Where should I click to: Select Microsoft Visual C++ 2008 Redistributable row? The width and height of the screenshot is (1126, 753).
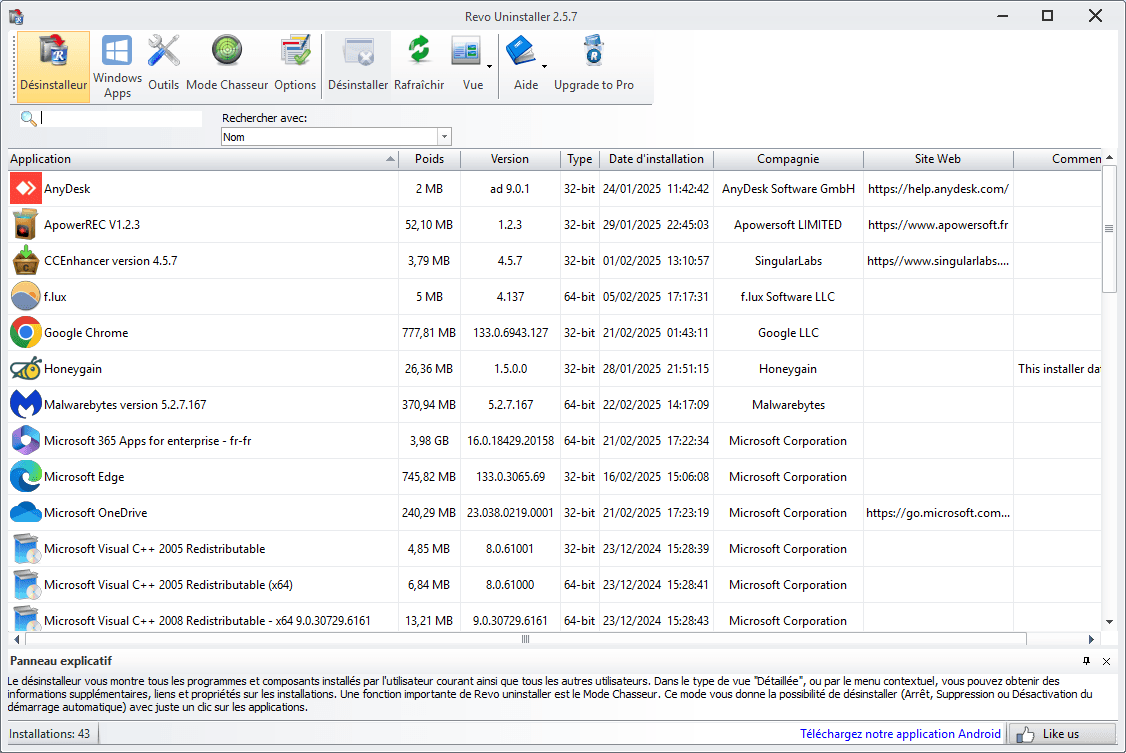point(554,620)
